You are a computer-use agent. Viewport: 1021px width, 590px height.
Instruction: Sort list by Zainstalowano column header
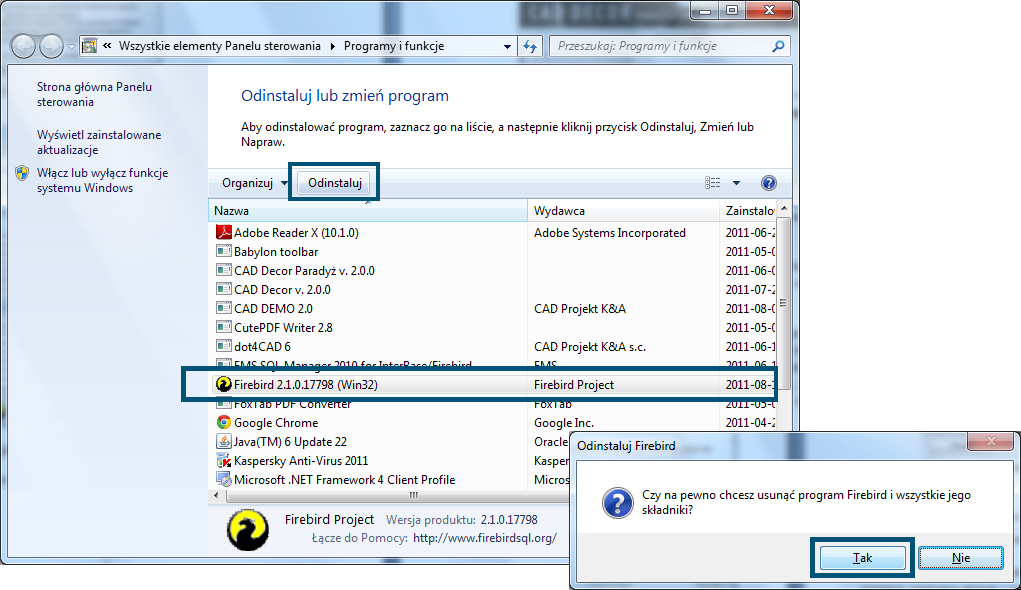pos(748,210)
